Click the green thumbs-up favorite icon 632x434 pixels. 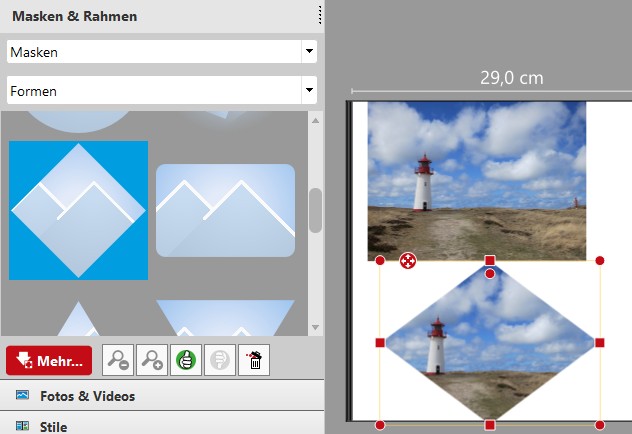(186, 360)
